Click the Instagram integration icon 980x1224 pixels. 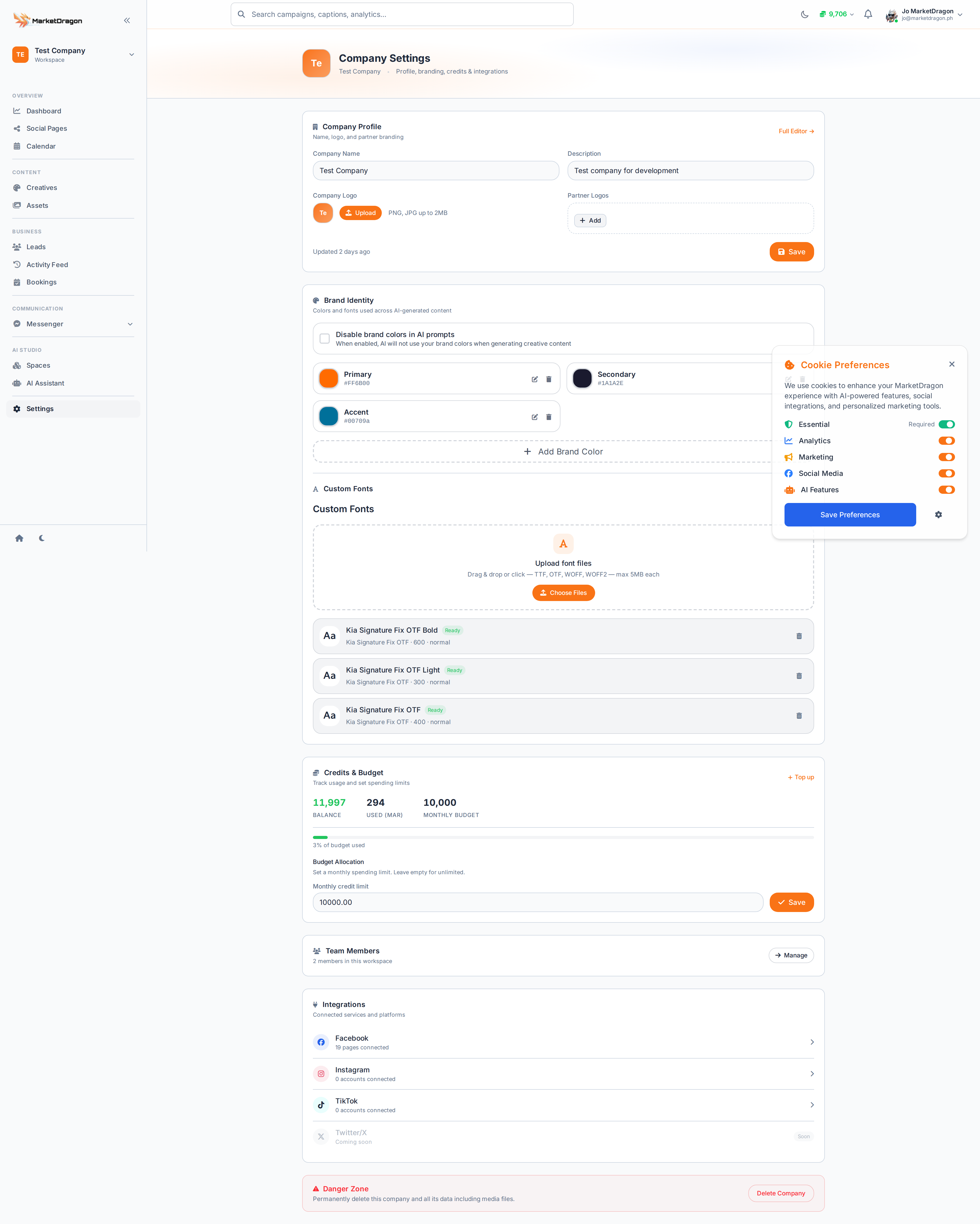point(321,1074)
